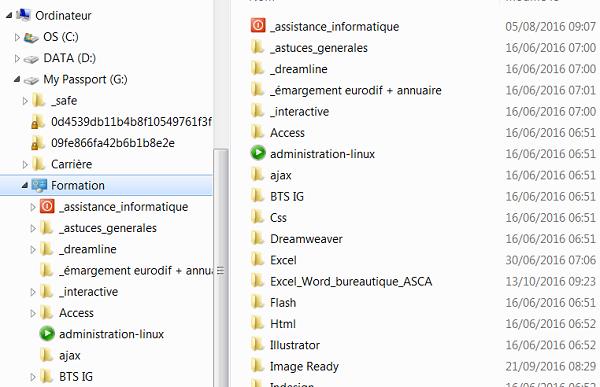The width and height of the screenshot is (600, 387).
Task: Click date 30/06/2016 07:06 of Excel folder
Action: pos(550,260)
